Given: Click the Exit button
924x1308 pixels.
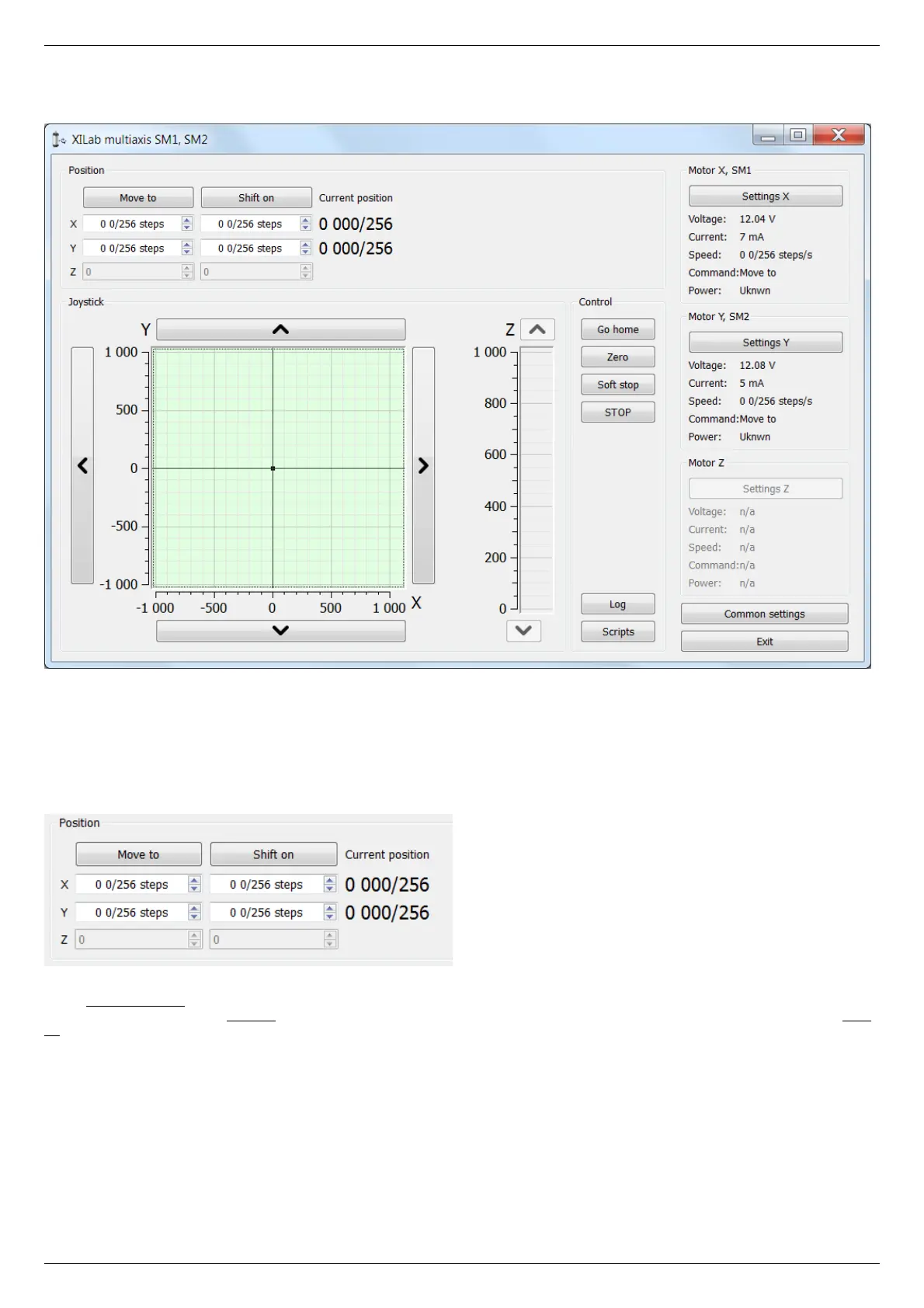Looking at the screenshot, I should click(x=765, y=642).
